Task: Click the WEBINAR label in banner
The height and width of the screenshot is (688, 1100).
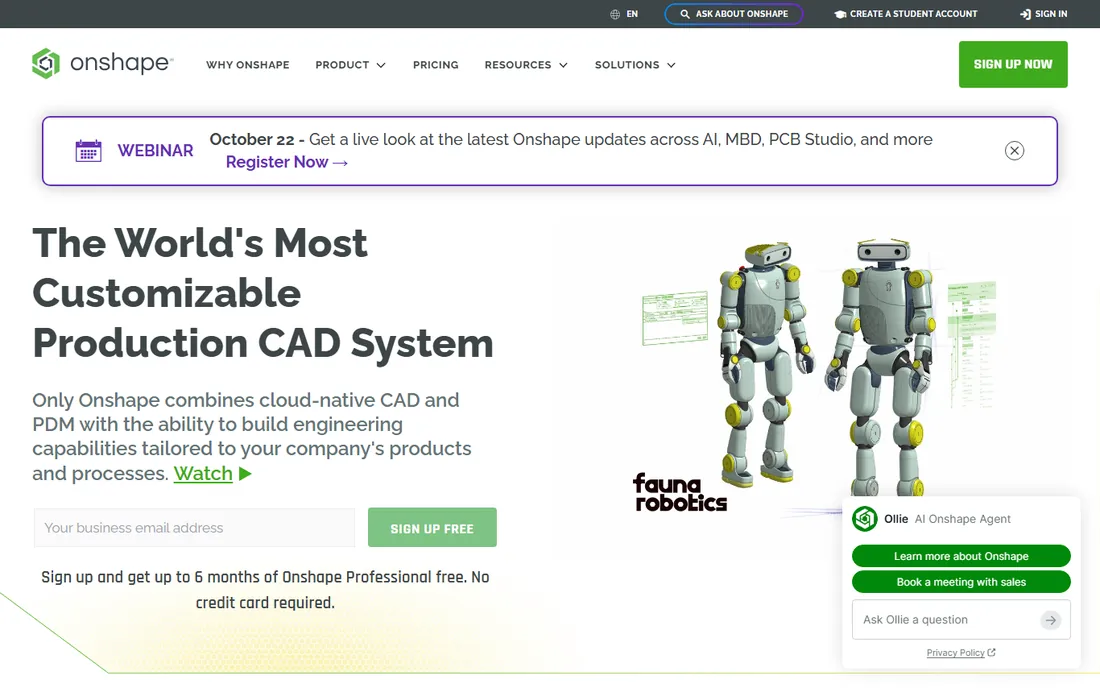Action: pyautogui.click(x=155, y=151)
